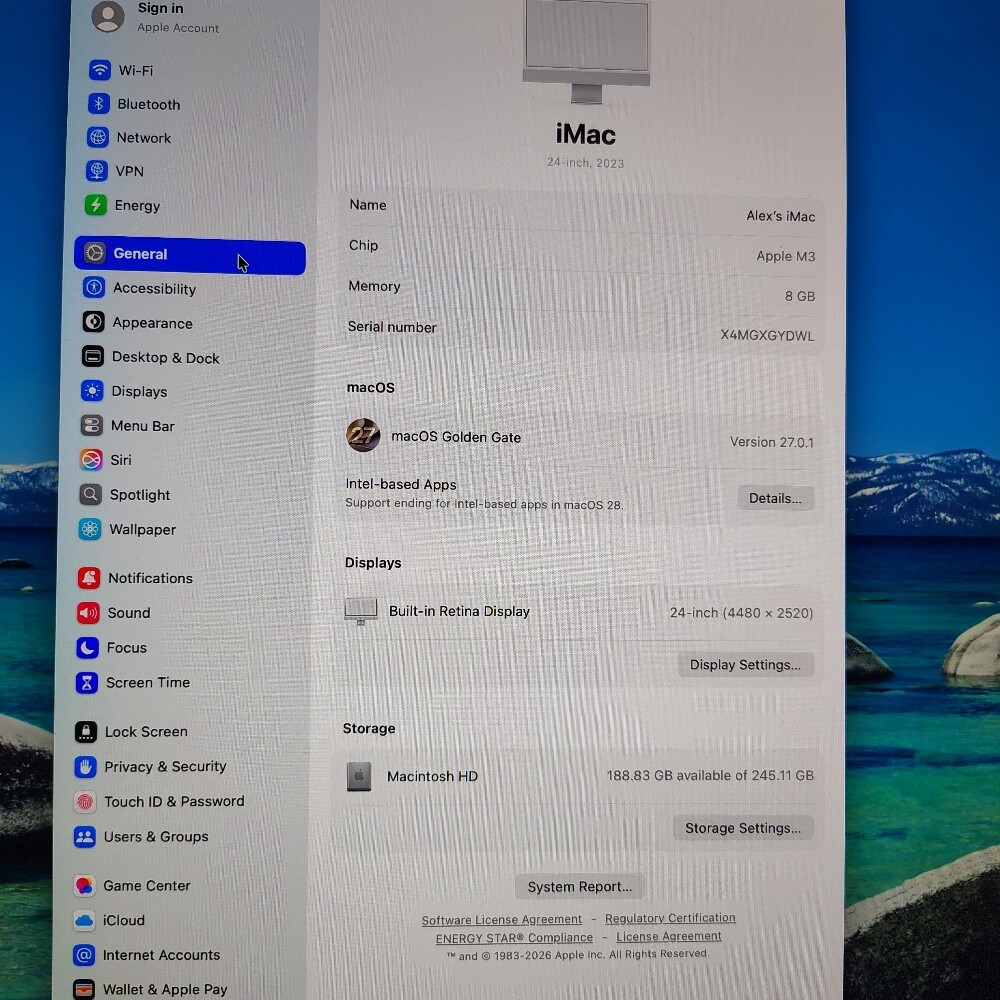1000x1000 pixels.
Task: Open Focus moon icon
Action: tap(87, 647)
